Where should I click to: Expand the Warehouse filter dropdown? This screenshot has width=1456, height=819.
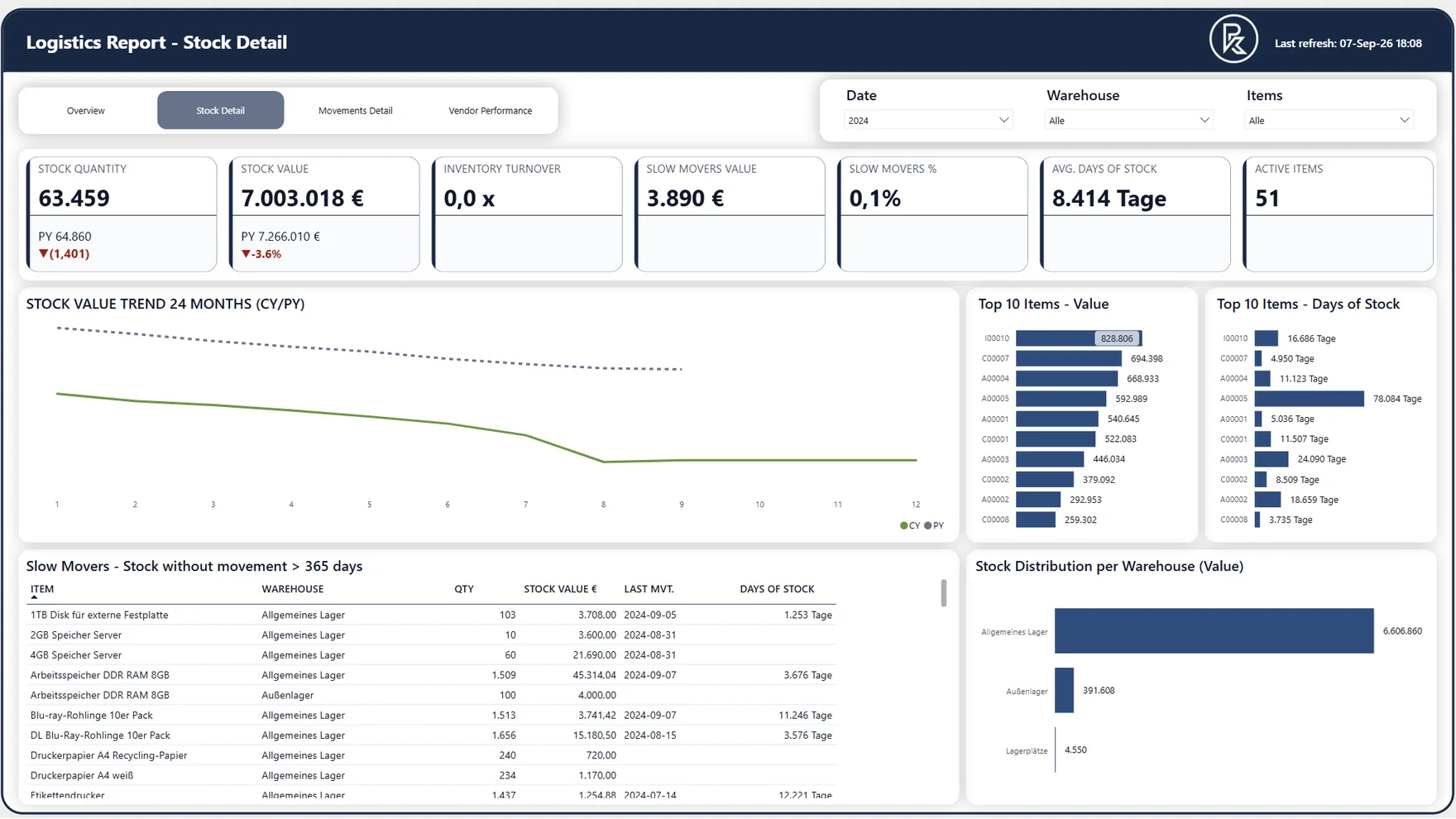tap(1128, 121)
